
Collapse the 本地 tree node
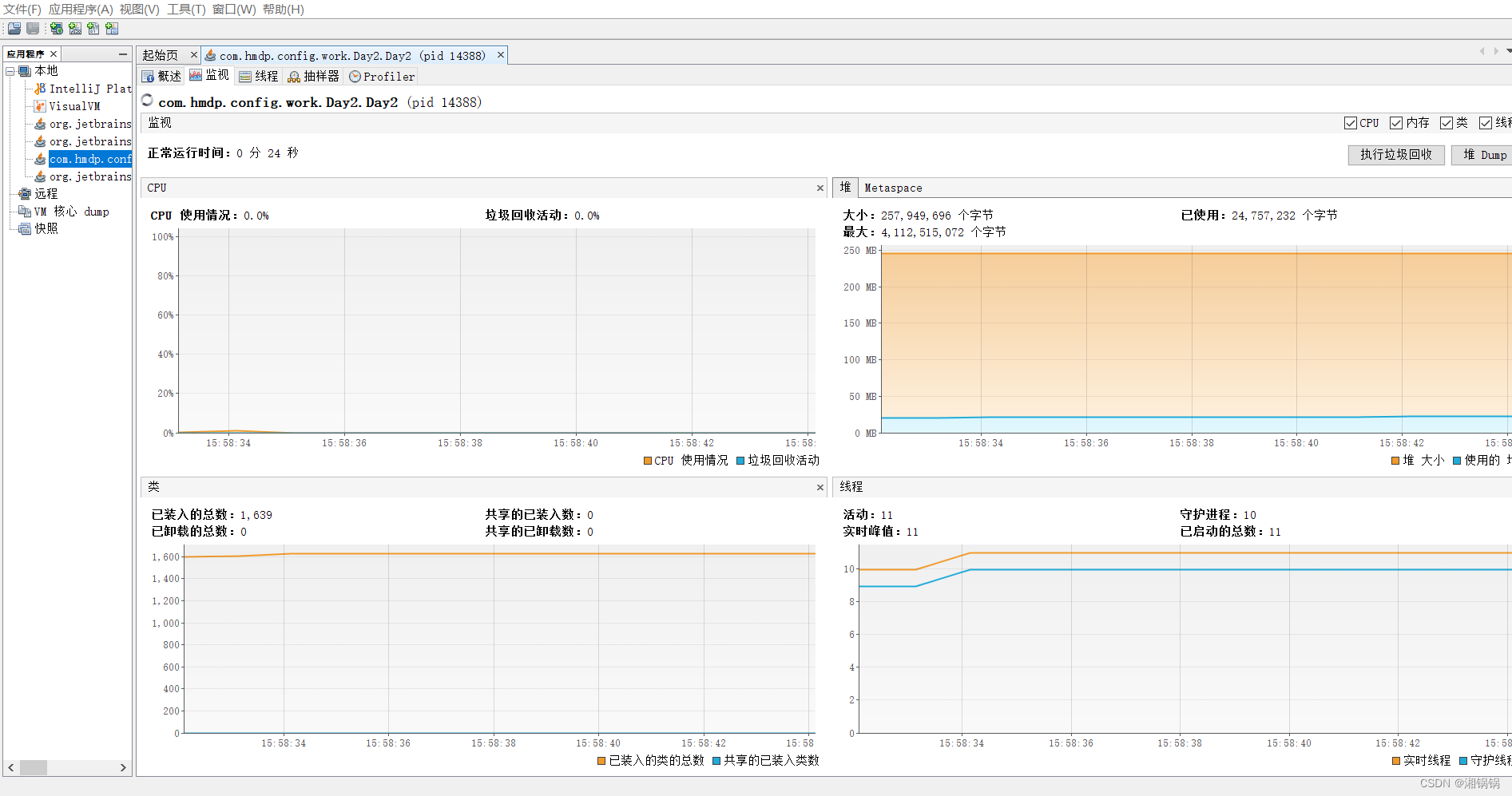click(x=10, y=71)
